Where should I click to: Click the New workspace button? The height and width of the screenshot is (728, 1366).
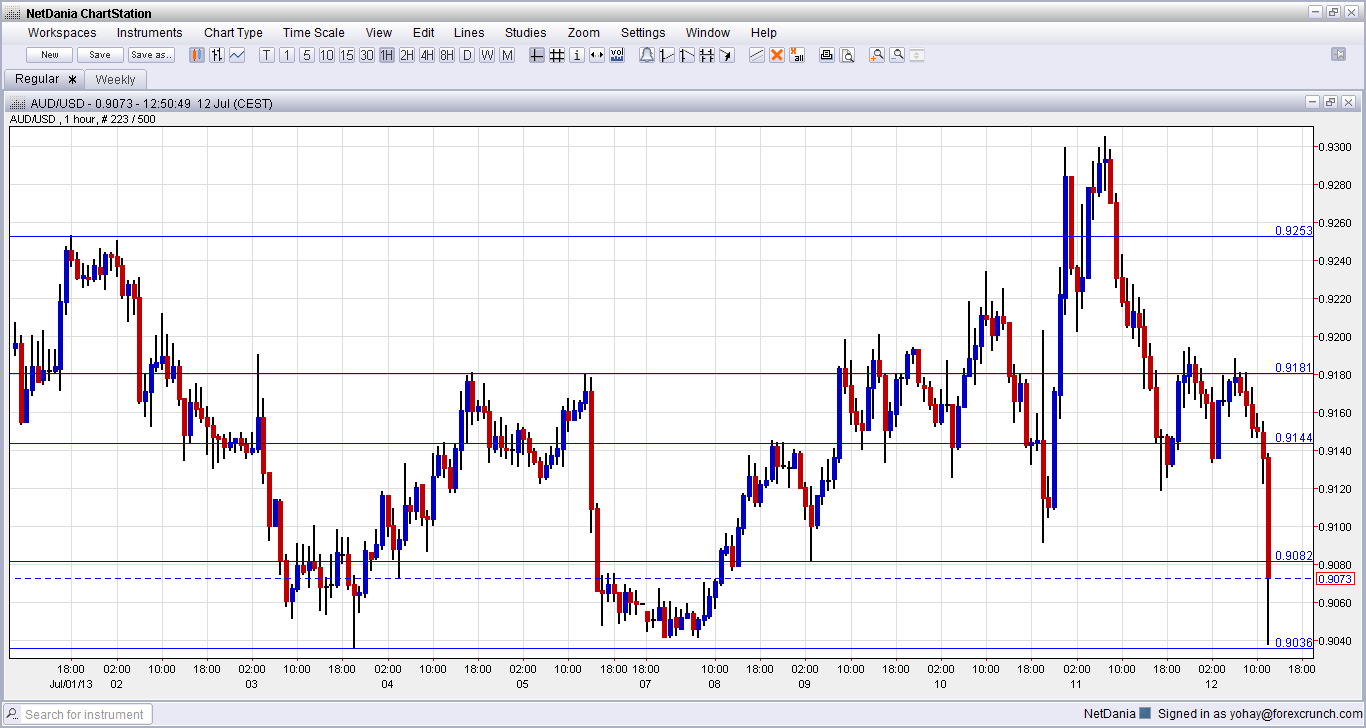pyautogui.click(x=50, y=55)
